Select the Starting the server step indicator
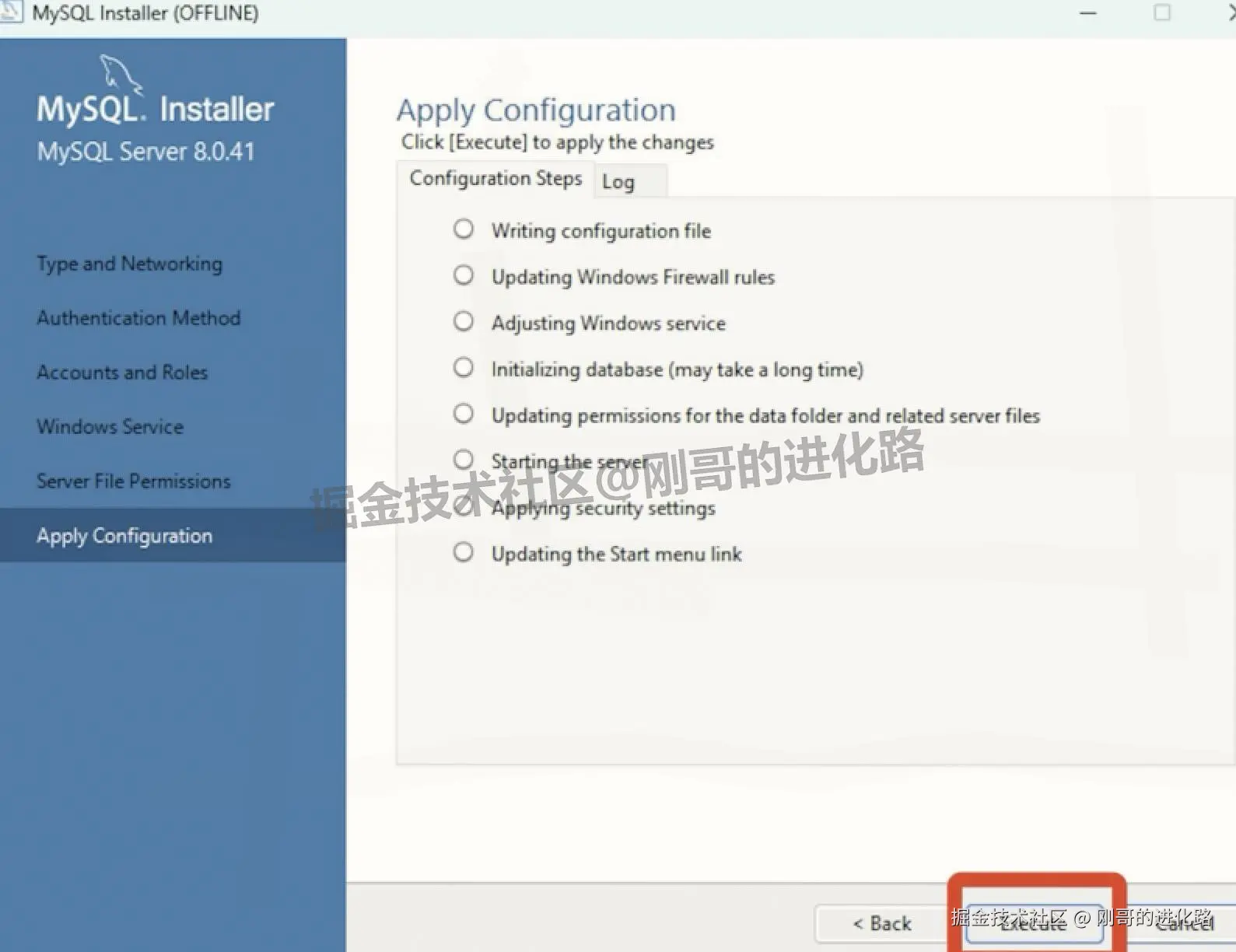 pyautogui.click(x=464, y=460)
